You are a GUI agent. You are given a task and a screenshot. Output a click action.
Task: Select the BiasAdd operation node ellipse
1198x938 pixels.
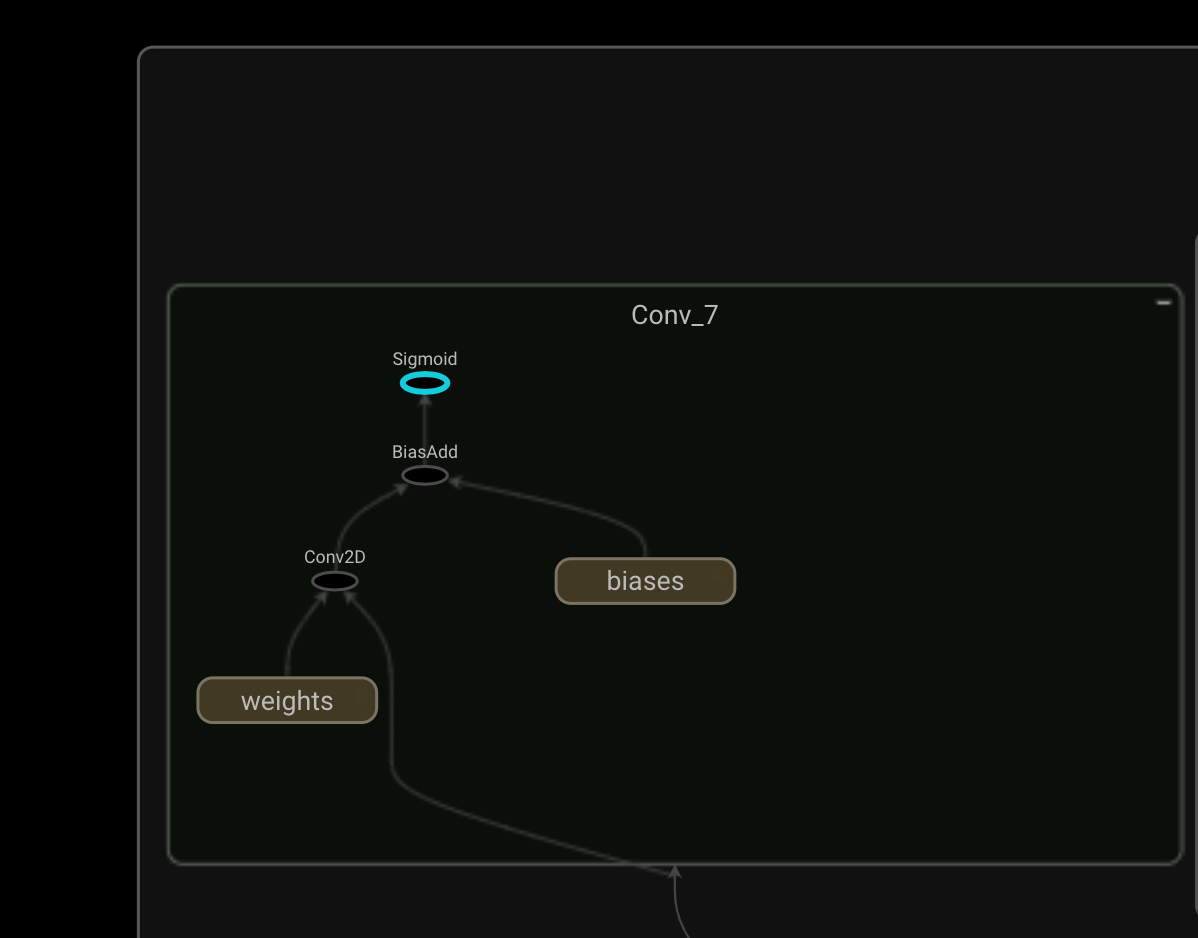tap(425, 476)
